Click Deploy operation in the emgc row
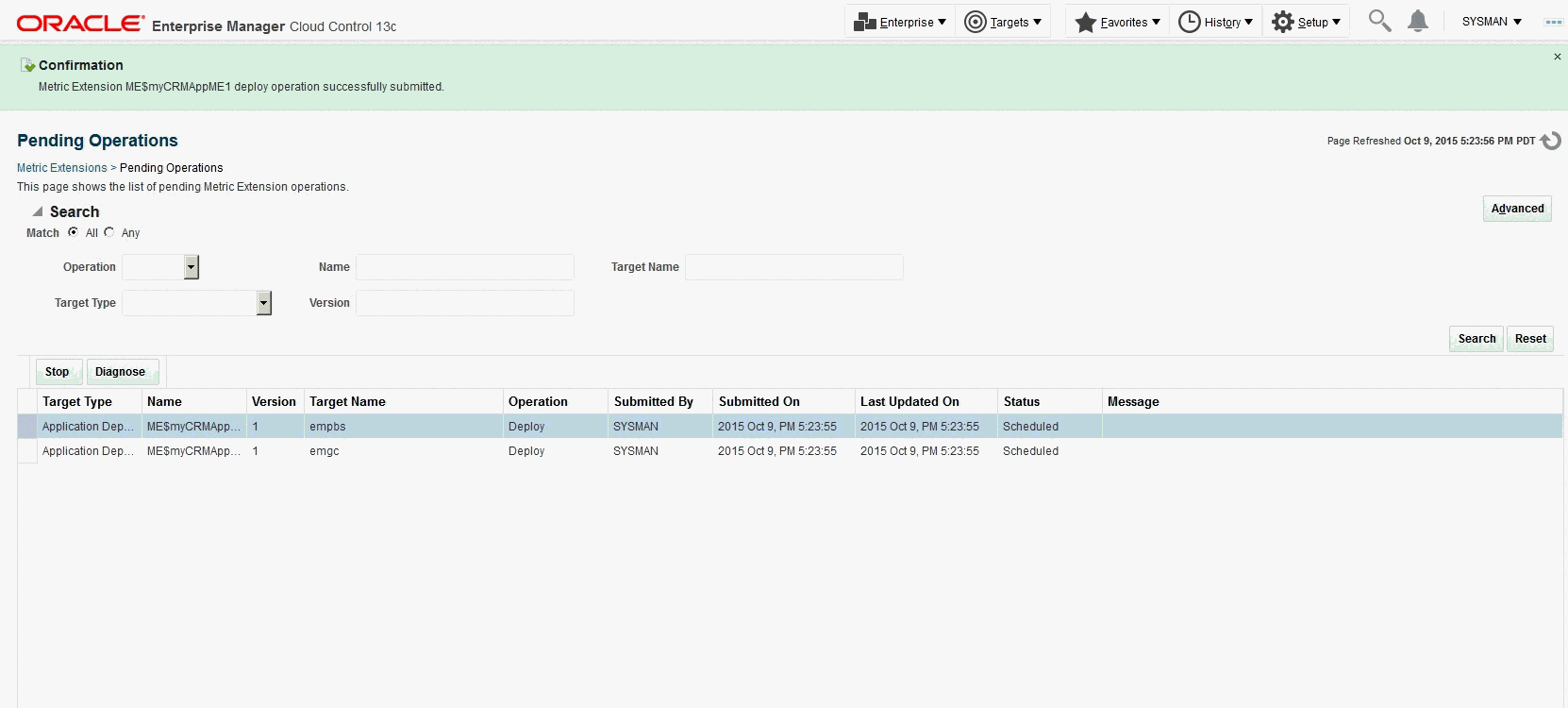Viewport: 1568px width, 708px height. point(526,451)
